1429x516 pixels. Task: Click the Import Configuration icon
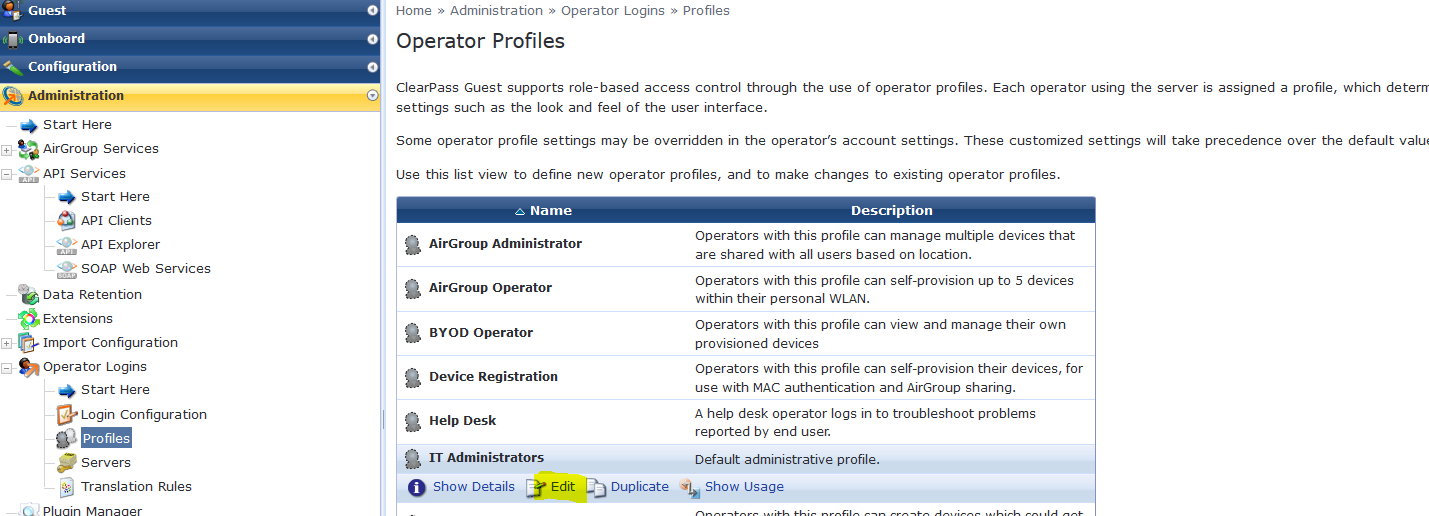click(x=28, y=343)
